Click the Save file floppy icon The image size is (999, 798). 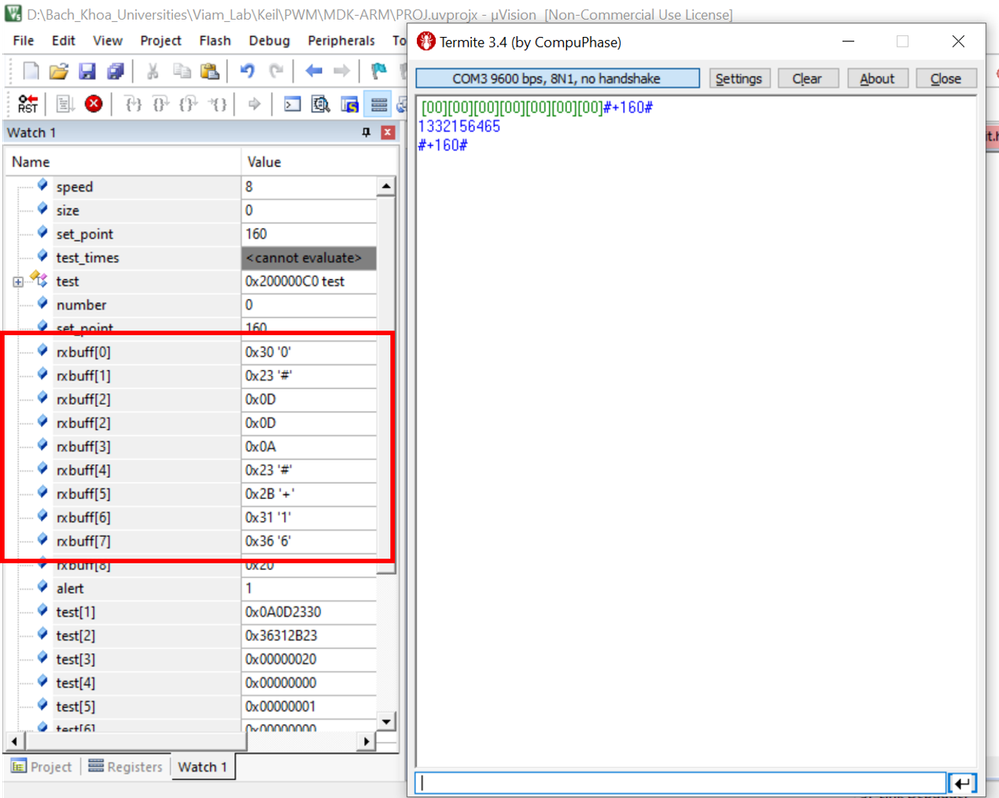[87, 71]
